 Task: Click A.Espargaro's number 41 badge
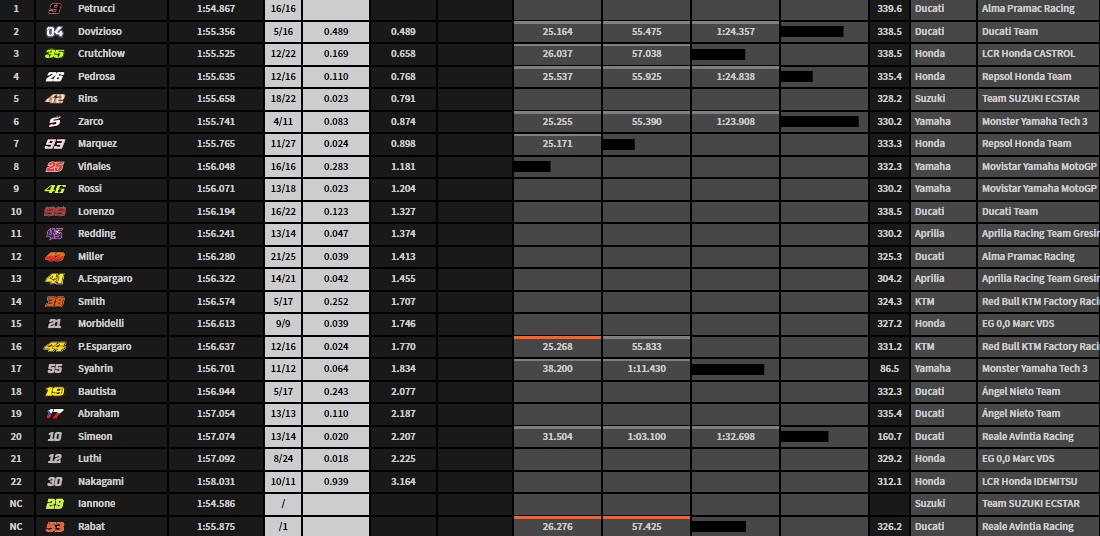(x=55, y=279)
